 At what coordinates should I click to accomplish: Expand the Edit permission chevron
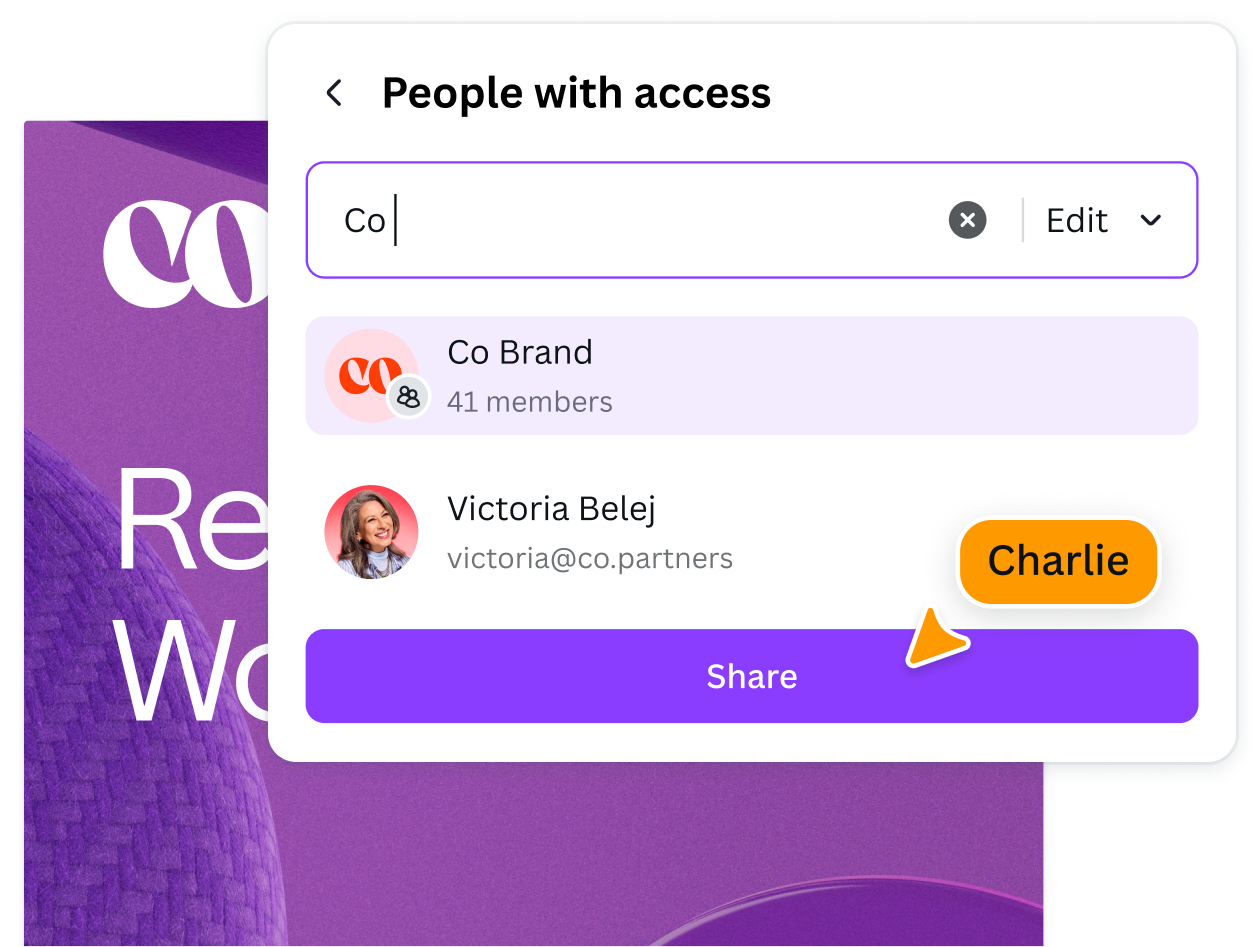point(1151,220)
